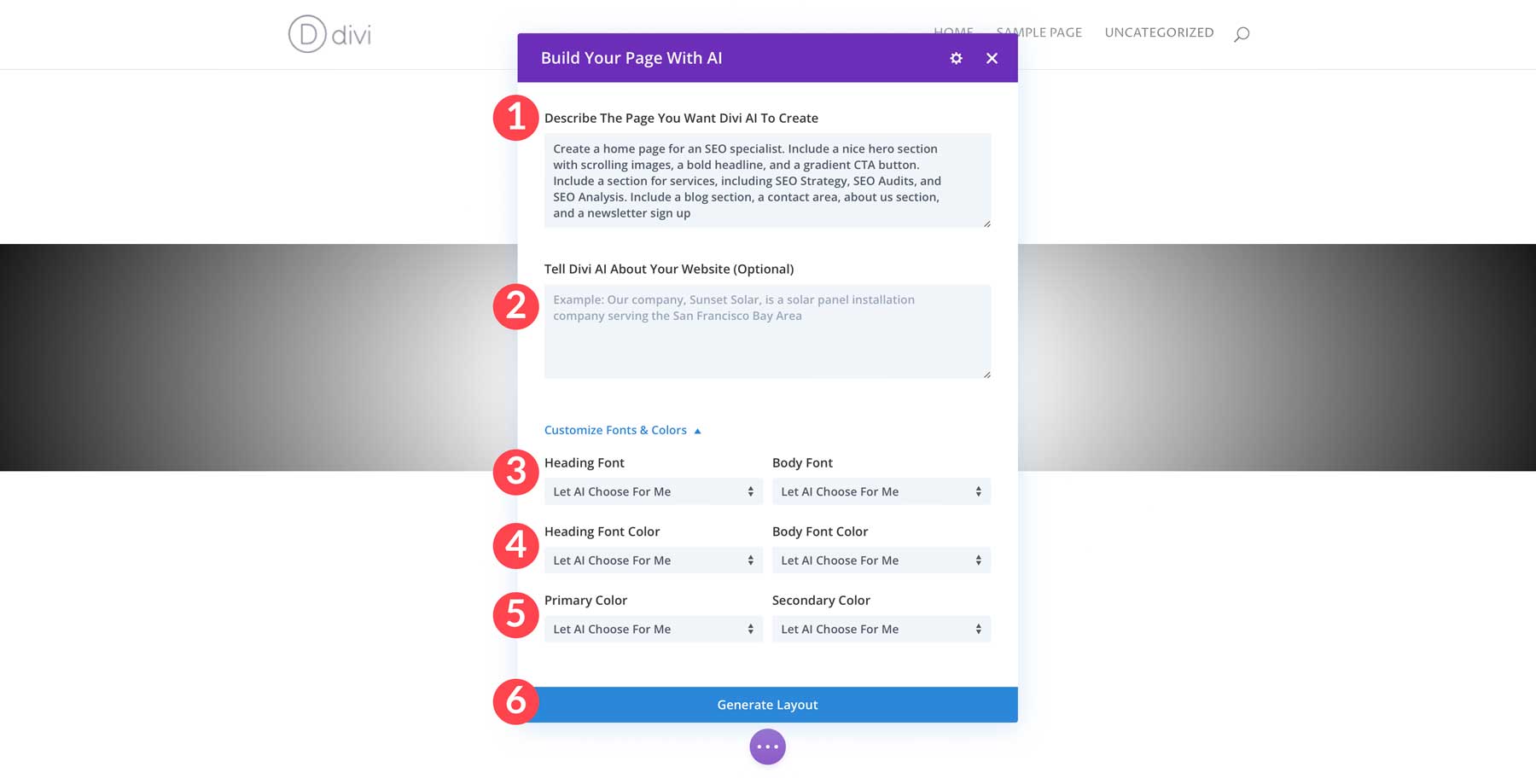Click the search magnifier icon

1242,32
